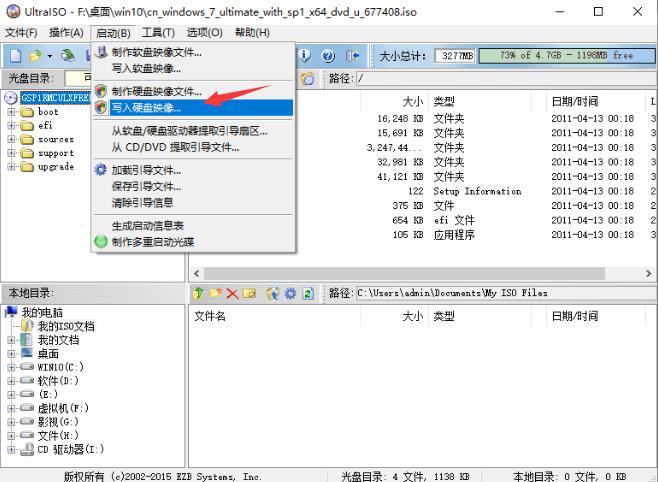
Task: Expand the upgrade folder tree node
Action: 11,167
